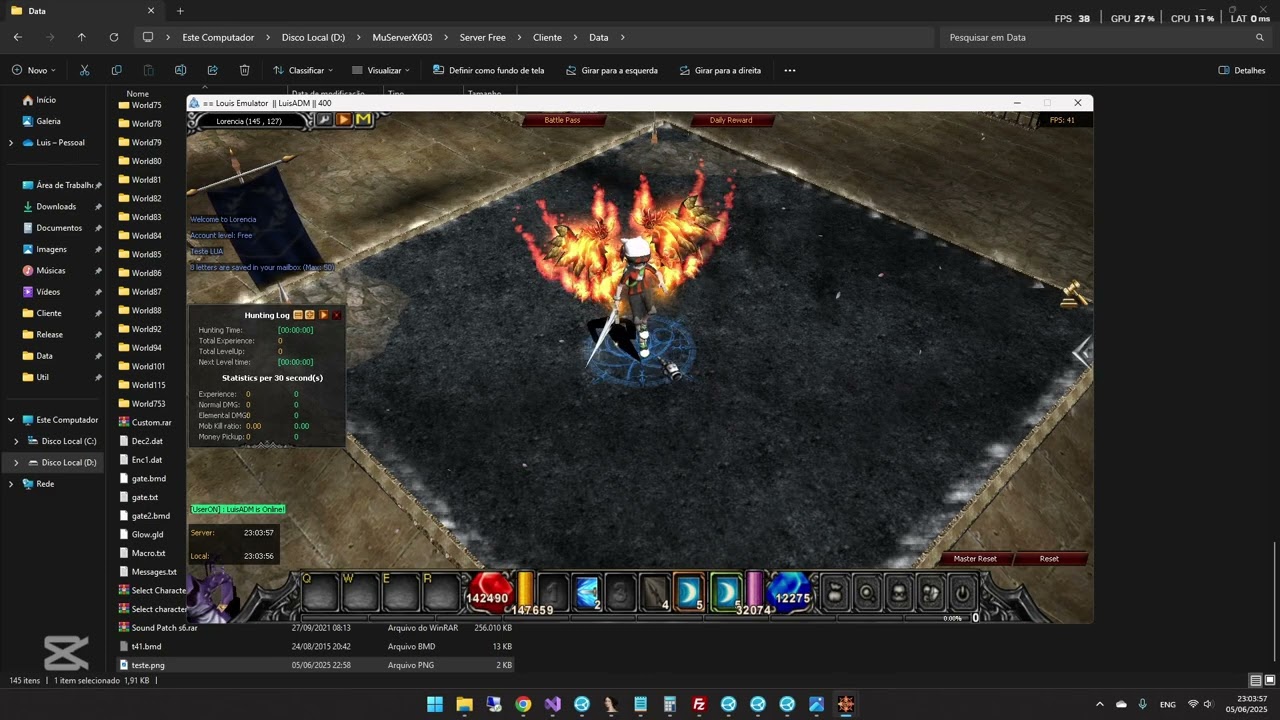The image size is (1280, 720).
Task: Close the Hunting Log panel
Action: click(337, 315)
